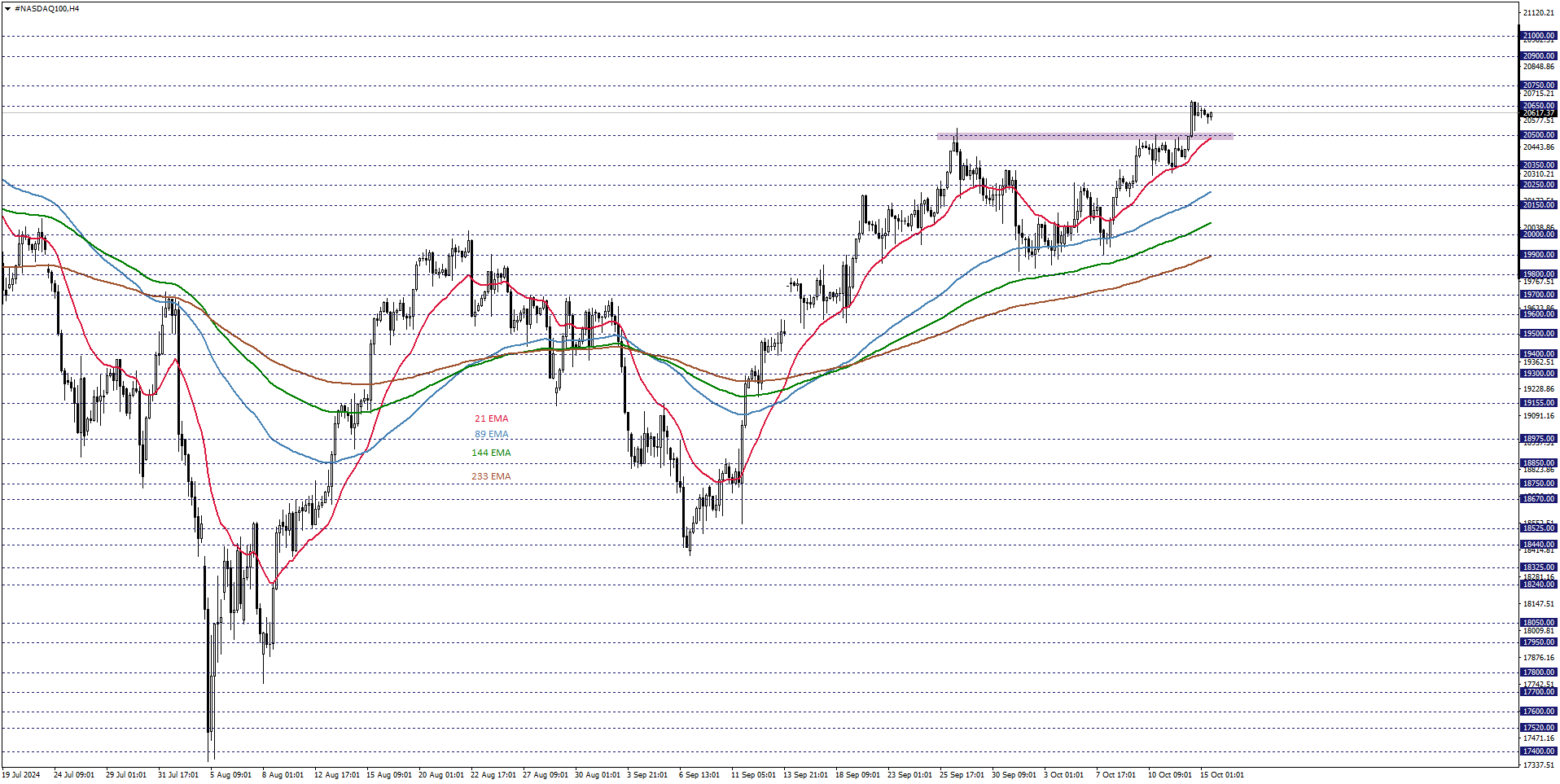The height and width of the screenshot is (784, 1560).
Task: Click the 19700.00 horizontal line price tag
Action: tap(1538, 295)
